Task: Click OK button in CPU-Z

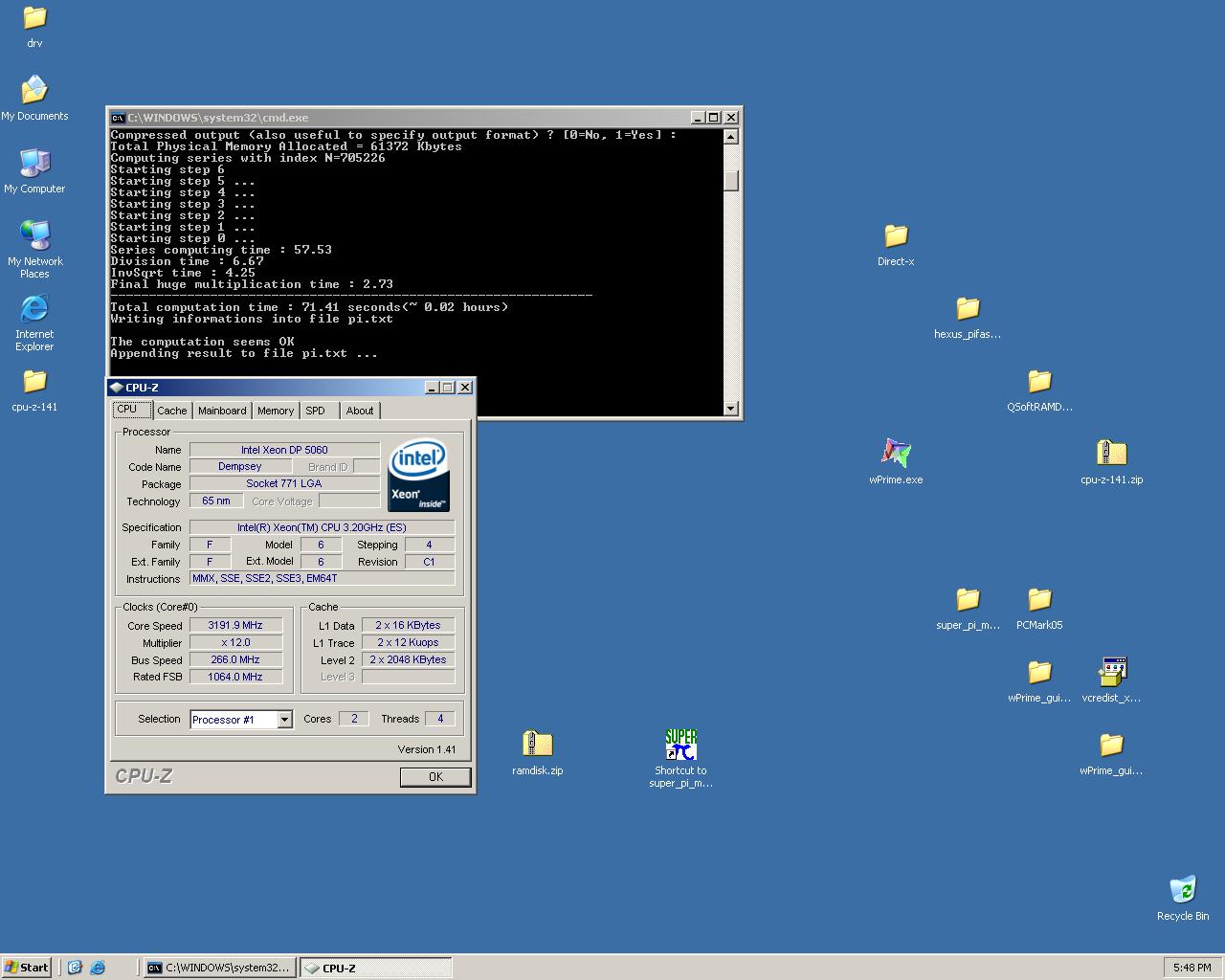Action: [435, 777]
